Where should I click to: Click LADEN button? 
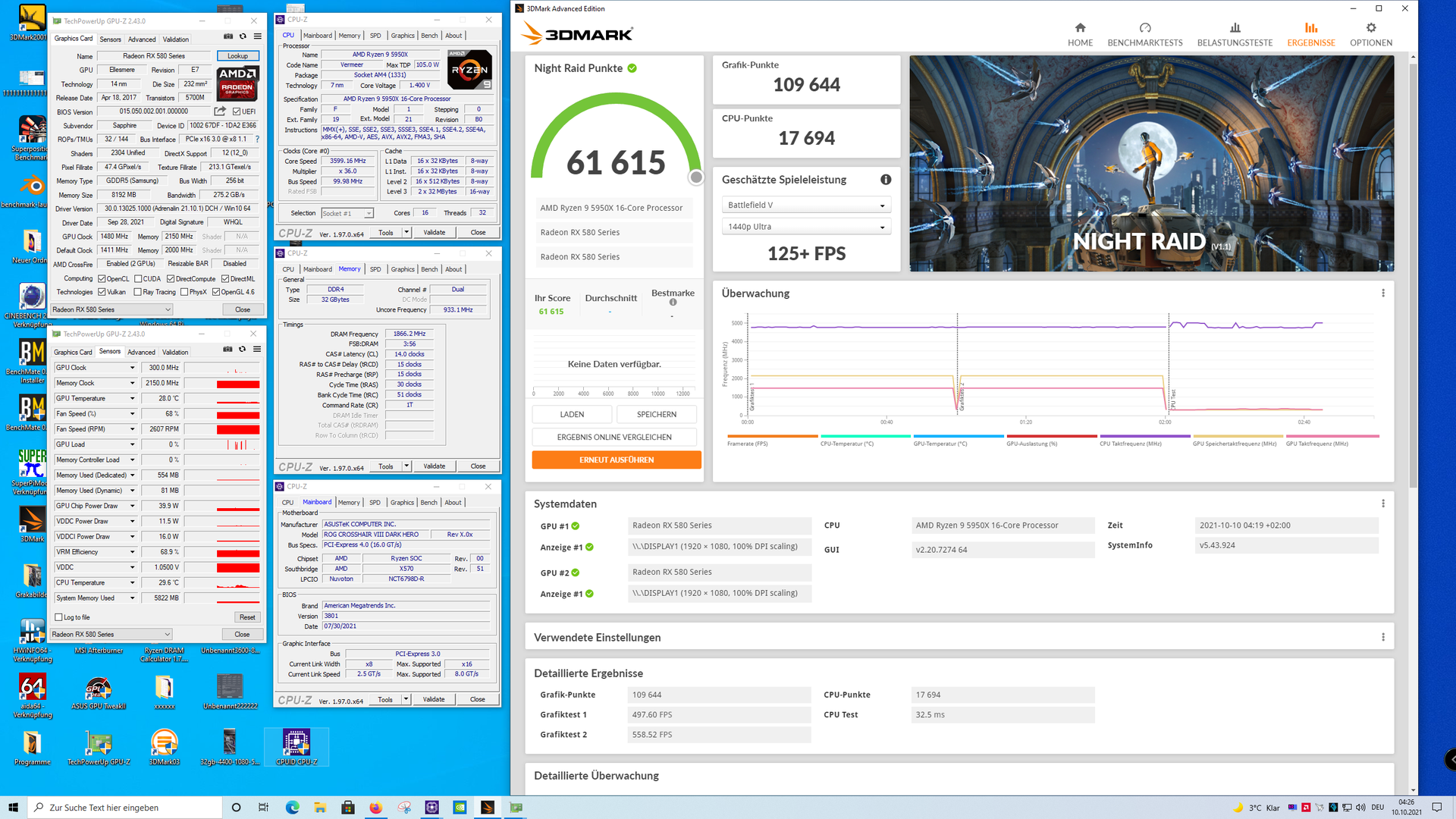point(572,415)
